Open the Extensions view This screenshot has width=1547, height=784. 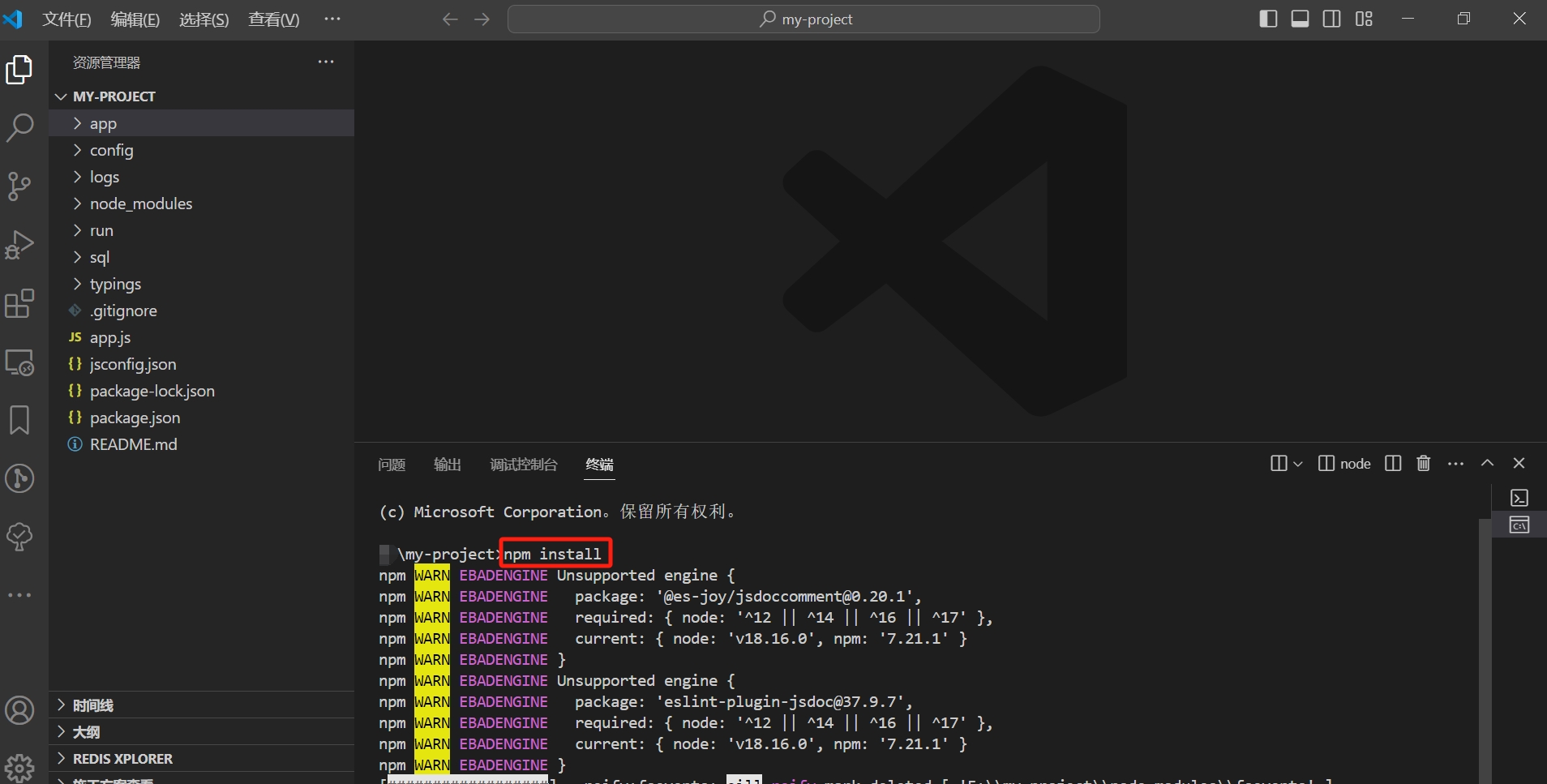click(19, 304)
